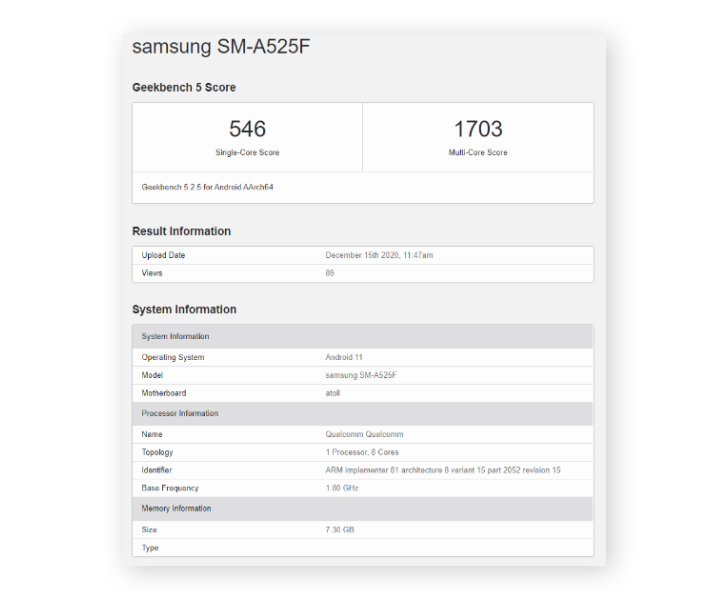Select the Android 11 operating system value
Viewport: 728px width, 600px height.
[x=344, y=357]
